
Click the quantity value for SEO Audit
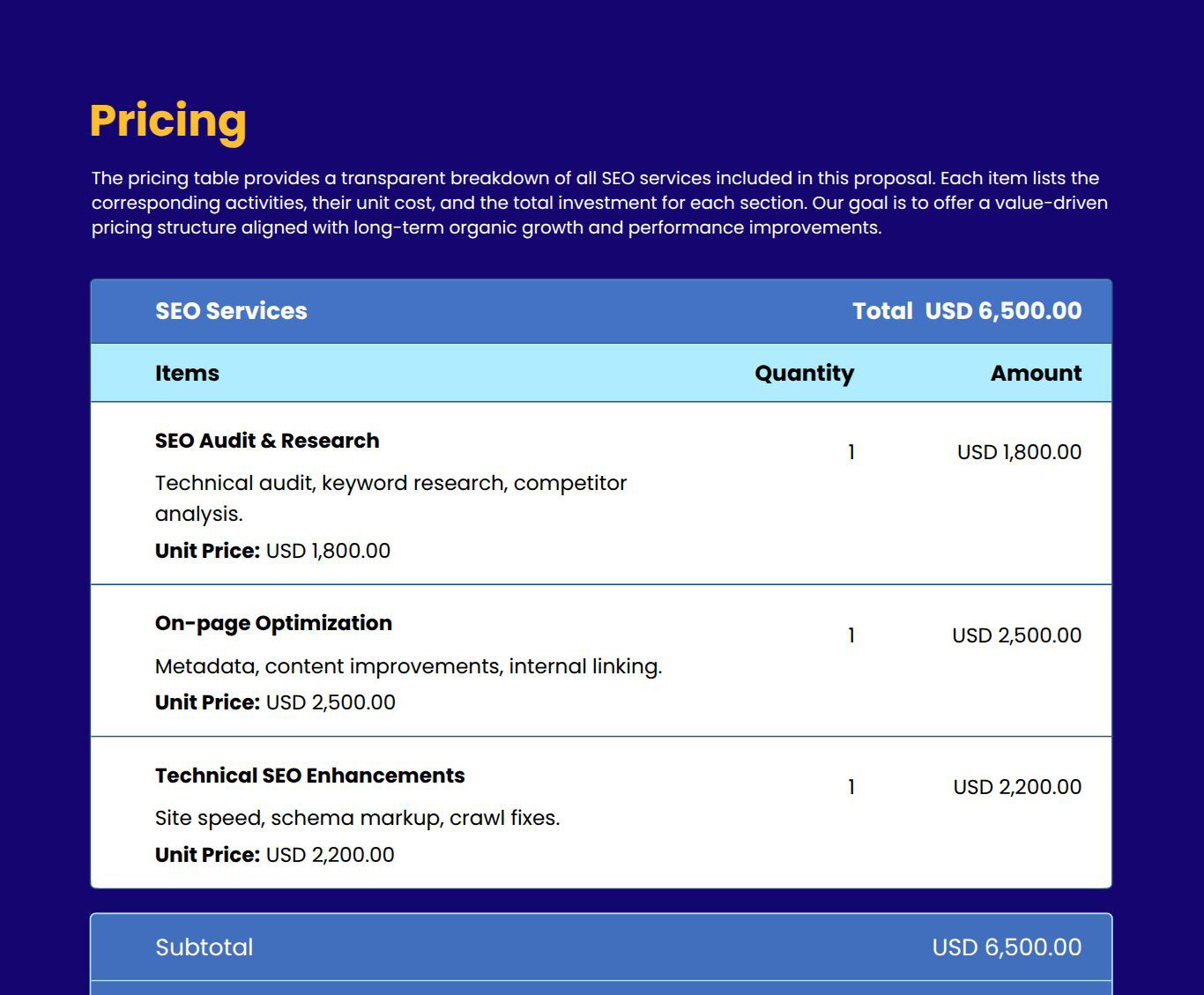(851, 452)
